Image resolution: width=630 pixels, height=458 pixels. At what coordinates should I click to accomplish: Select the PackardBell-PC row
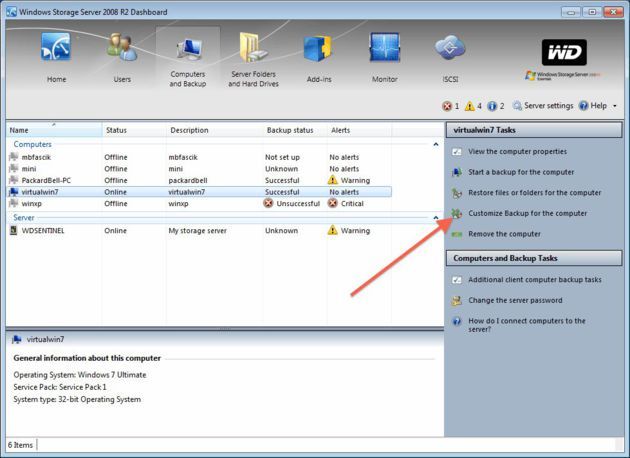tap(199, 180)
